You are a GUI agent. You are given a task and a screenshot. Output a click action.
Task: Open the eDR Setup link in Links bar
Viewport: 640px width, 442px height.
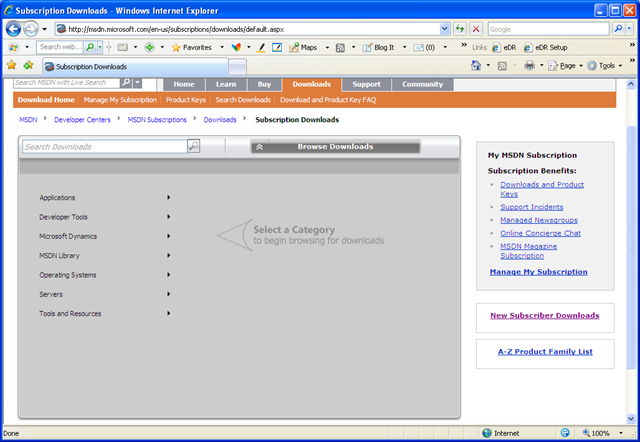546,47
